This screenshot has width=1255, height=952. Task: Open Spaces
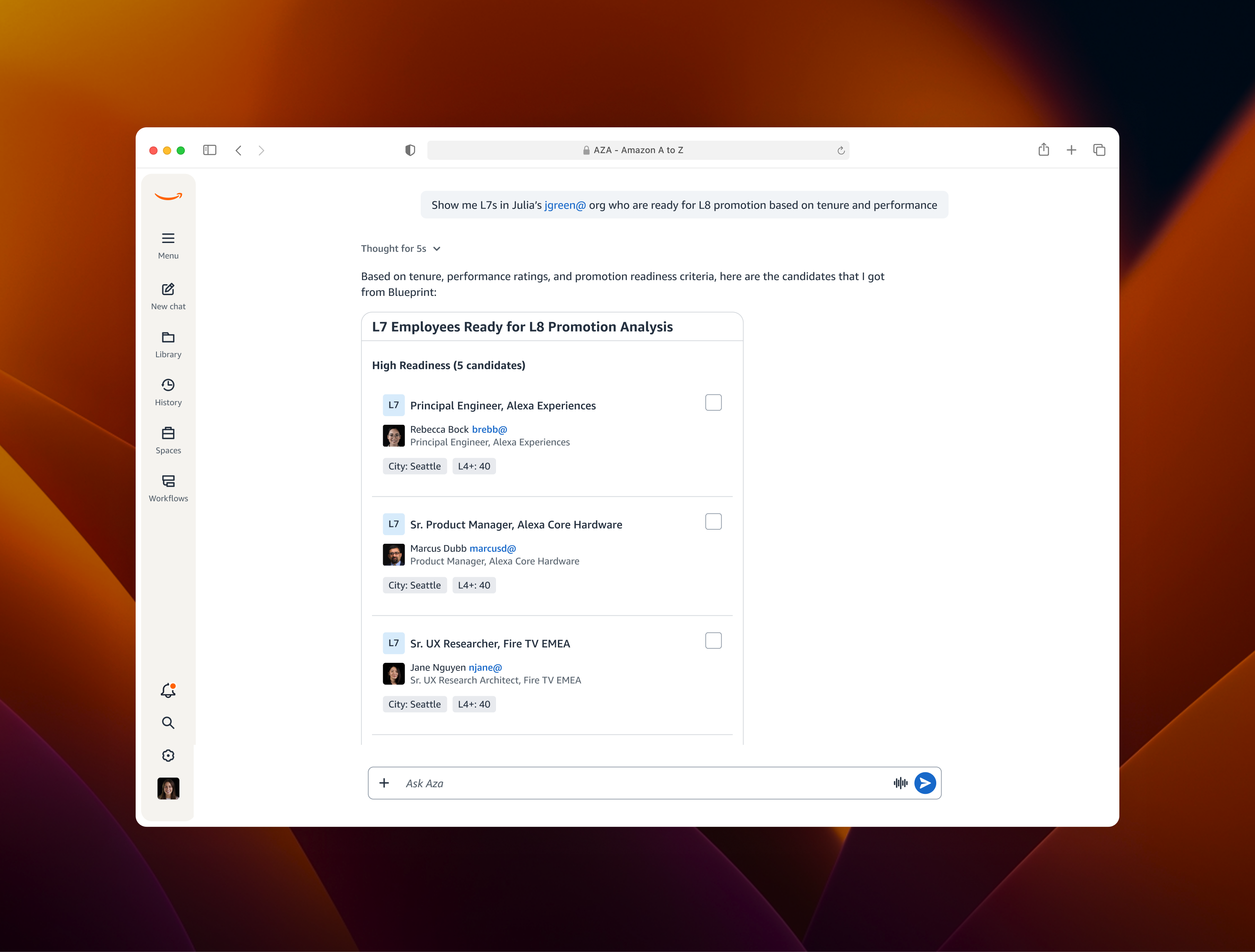168,441
